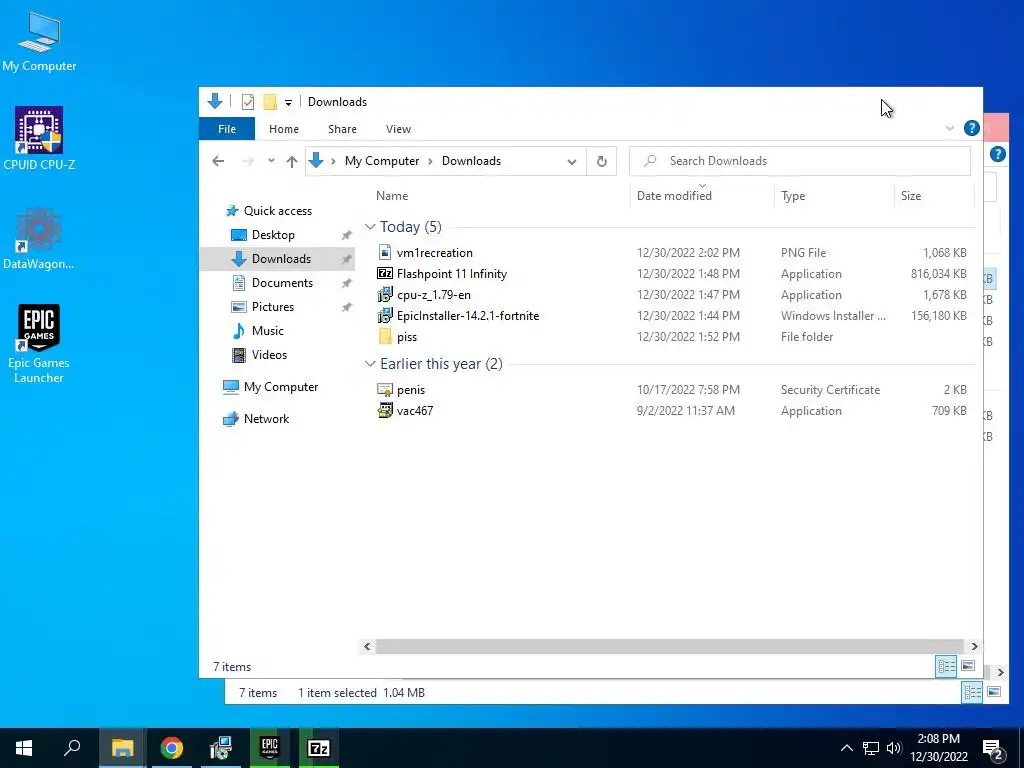Viewport: 1024px width, 768px height.
Task: Open the Epic Games Launcher desktop shortcut
Action: [x=39, y=344]
